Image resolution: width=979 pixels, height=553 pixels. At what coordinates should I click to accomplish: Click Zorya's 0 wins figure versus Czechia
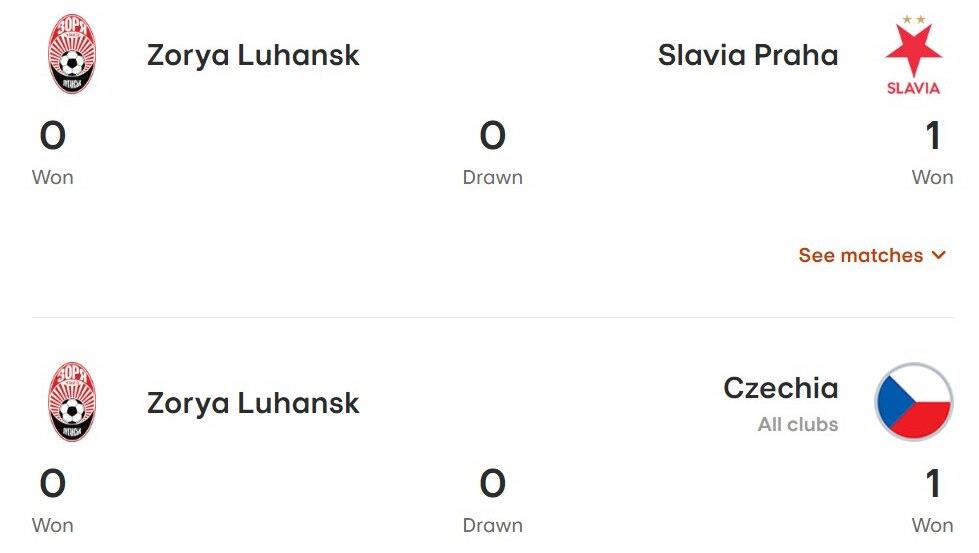coord(53,484)
